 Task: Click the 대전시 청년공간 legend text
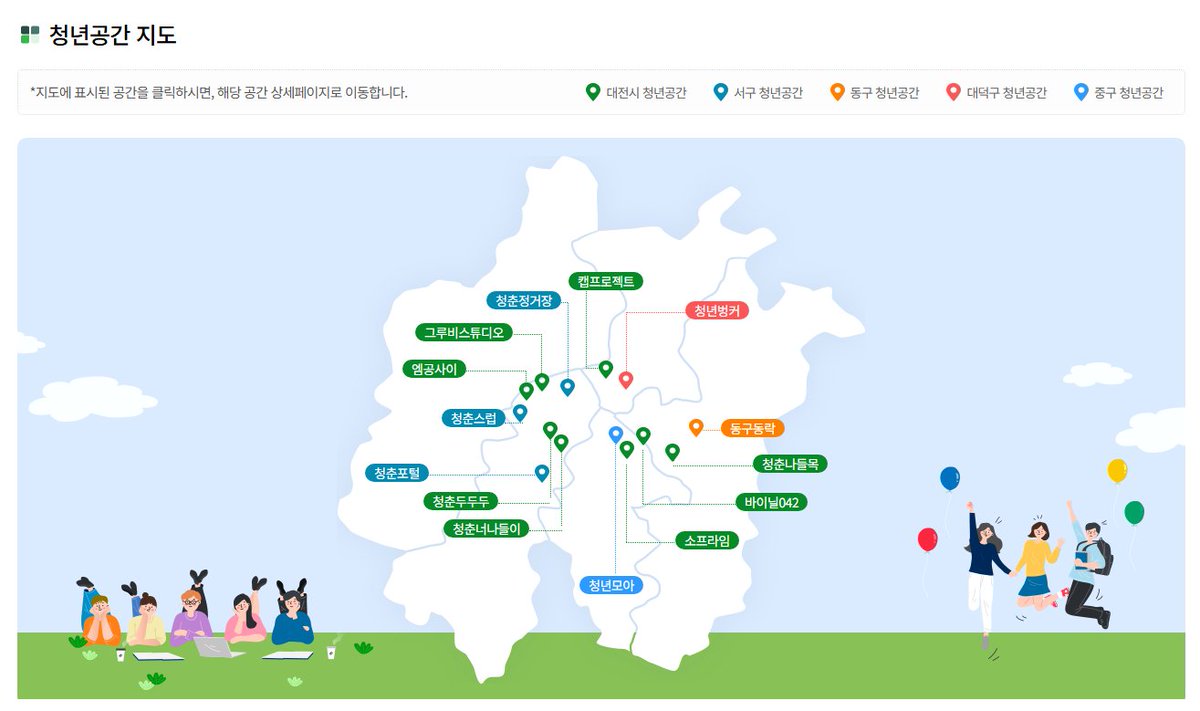(646, 93)
